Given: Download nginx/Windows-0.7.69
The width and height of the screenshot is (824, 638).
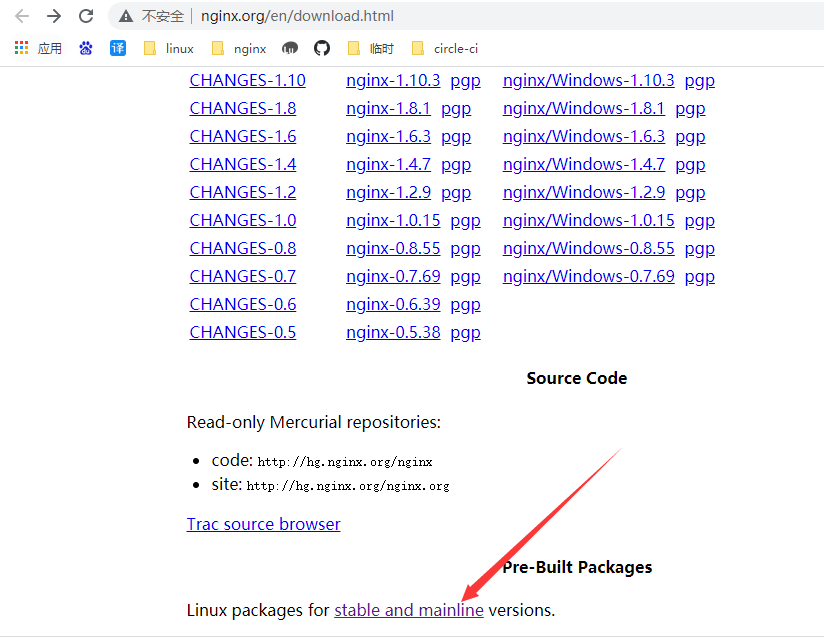Looking at the screenshot, I should (589, 276).
